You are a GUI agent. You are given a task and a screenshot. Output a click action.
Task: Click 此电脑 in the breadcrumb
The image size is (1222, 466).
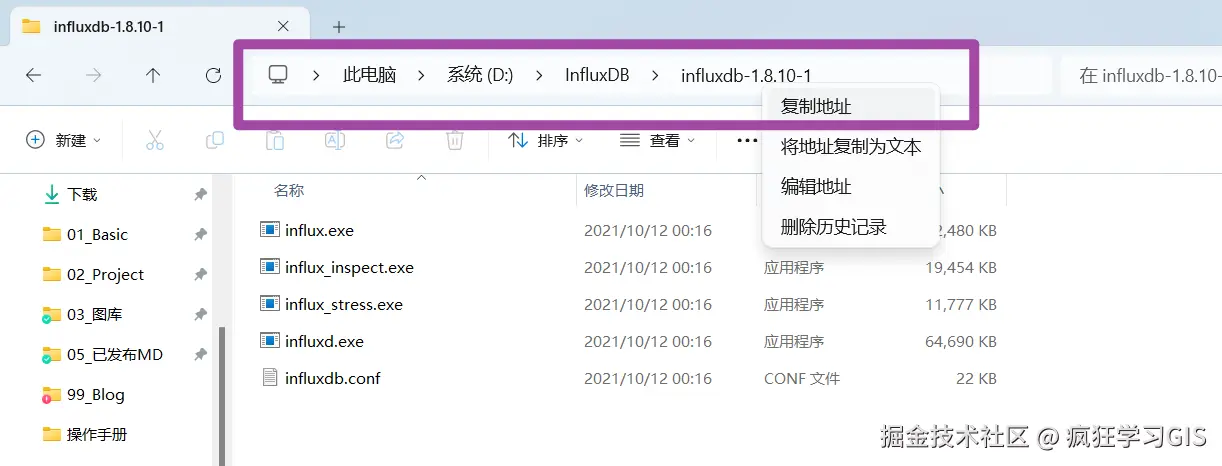click(x=369, y=75)
